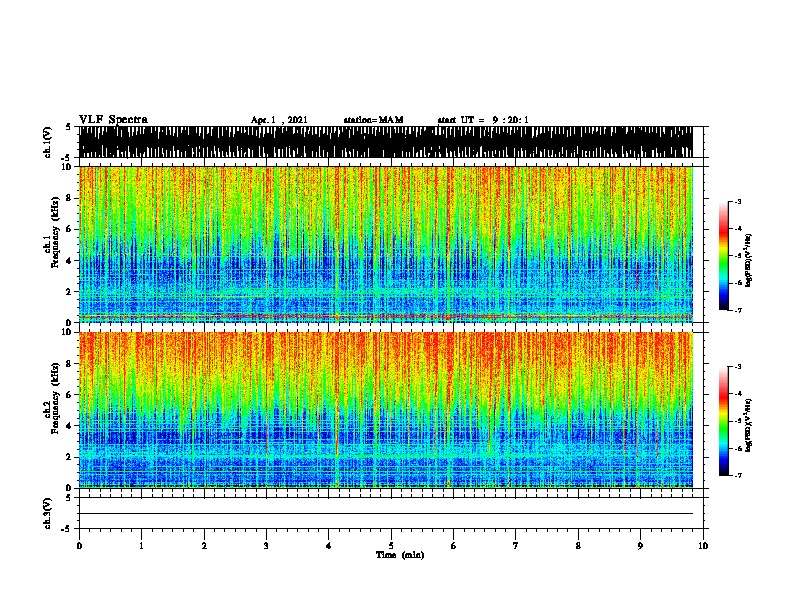Click the 'Time (min)' x-axis label

coord(400,555)
